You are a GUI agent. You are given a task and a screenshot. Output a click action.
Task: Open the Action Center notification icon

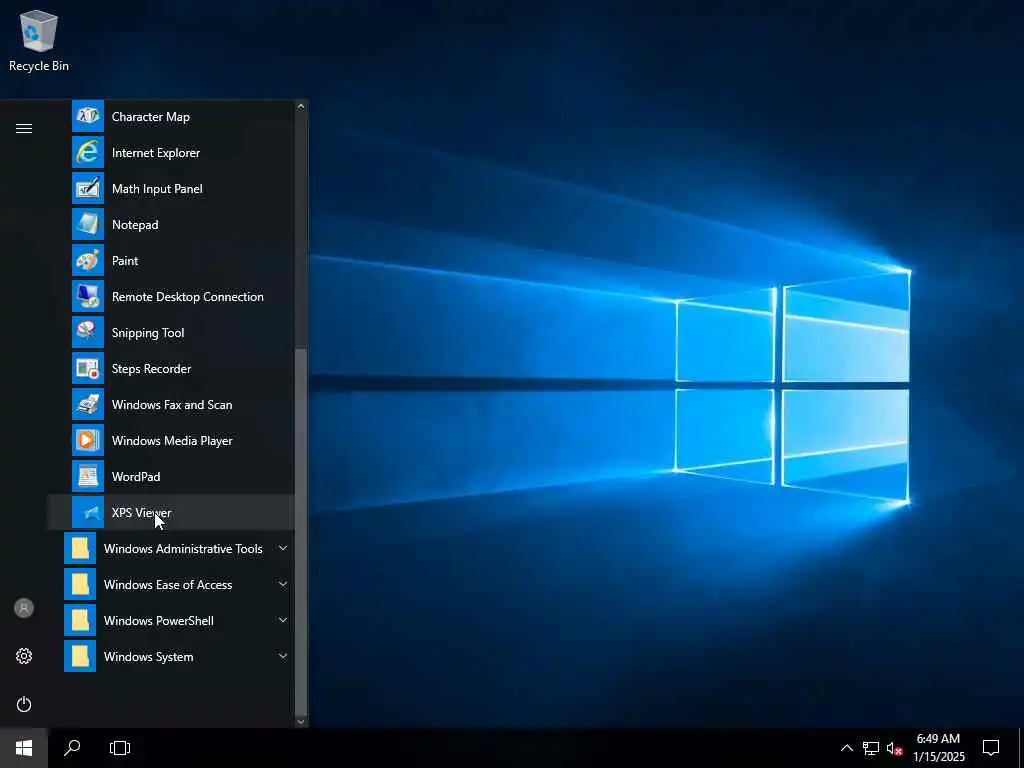(x=991, y=748)
